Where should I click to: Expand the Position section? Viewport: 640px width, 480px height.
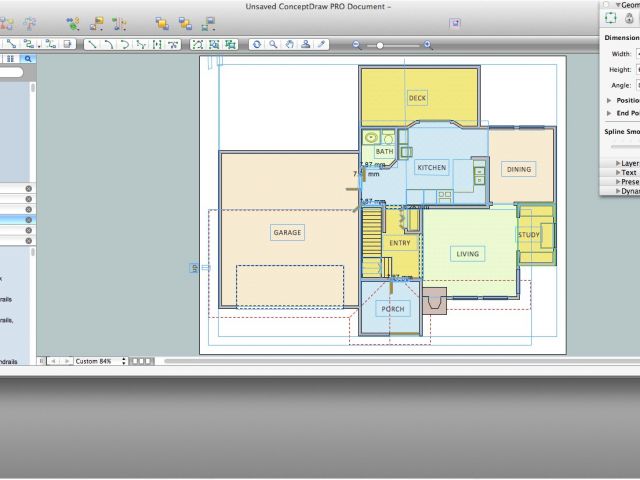[x=609, y=100]
